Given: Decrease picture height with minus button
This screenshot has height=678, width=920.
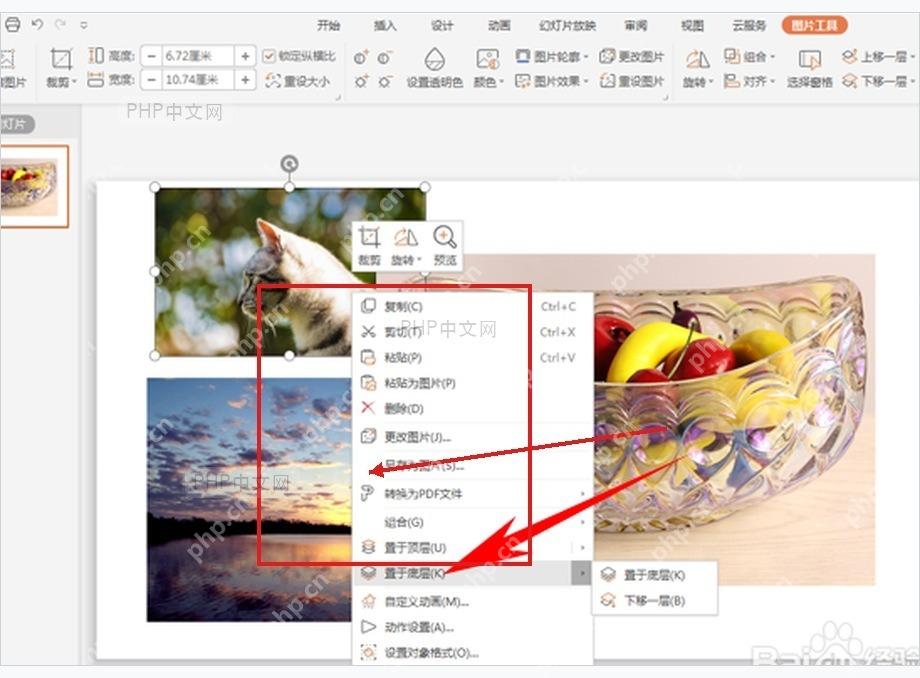Looking at the screenshot, I should (151, 56).
